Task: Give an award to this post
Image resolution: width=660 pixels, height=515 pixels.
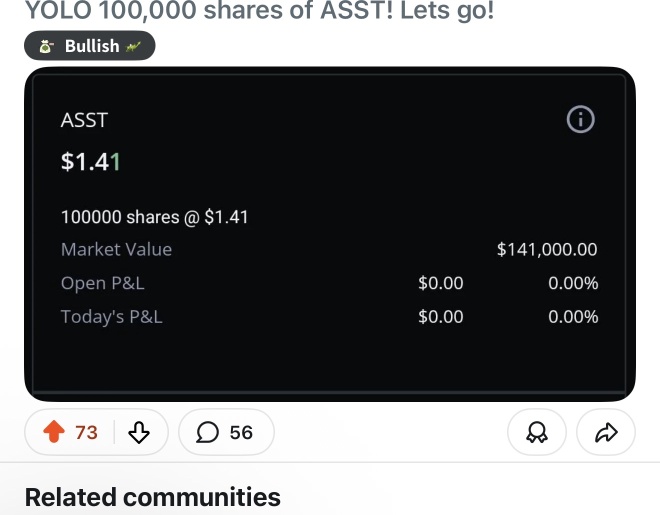Action: (535, 432)
